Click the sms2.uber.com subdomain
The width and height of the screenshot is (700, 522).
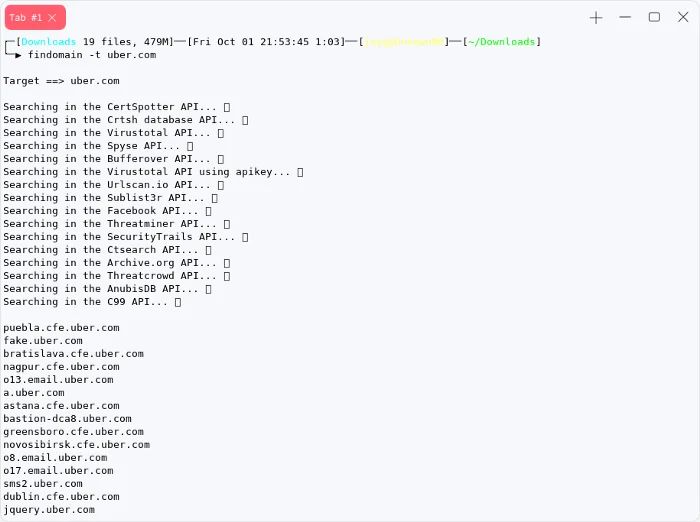43,484
